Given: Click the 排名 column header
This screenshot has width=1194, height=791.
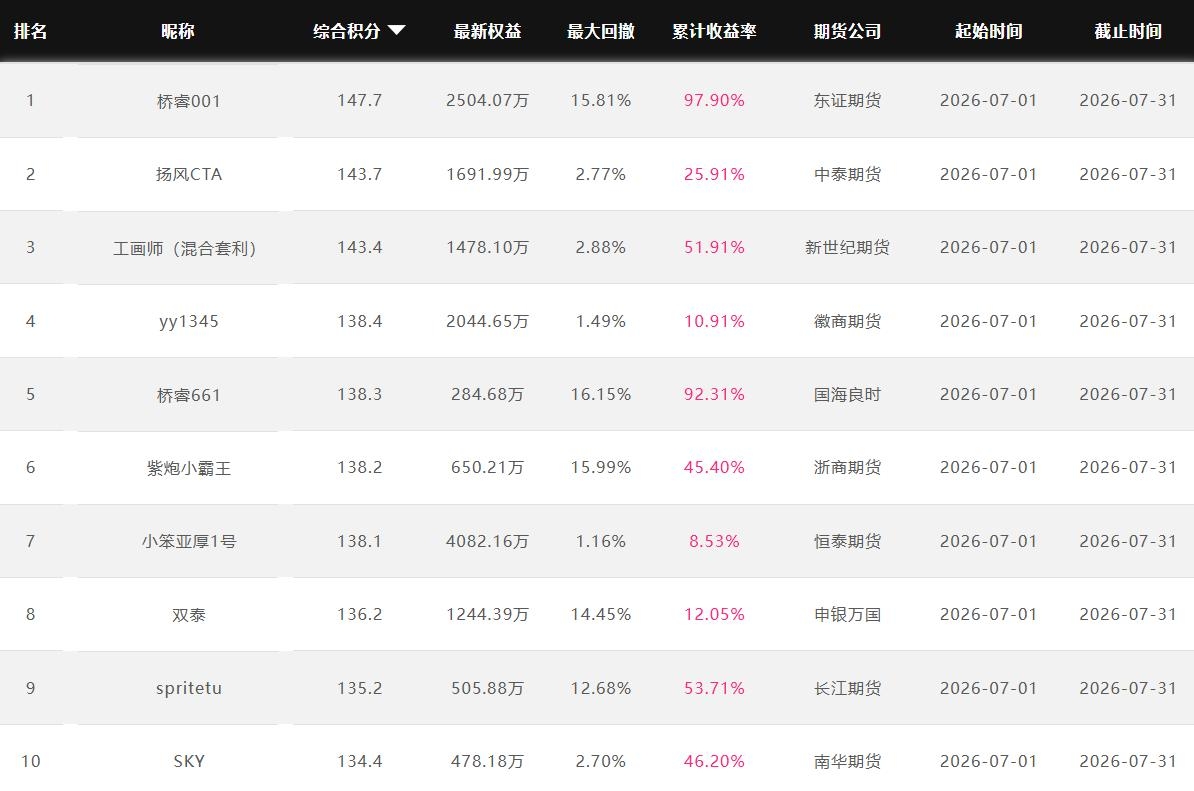Looking at the screenshot, I should 30,31.
